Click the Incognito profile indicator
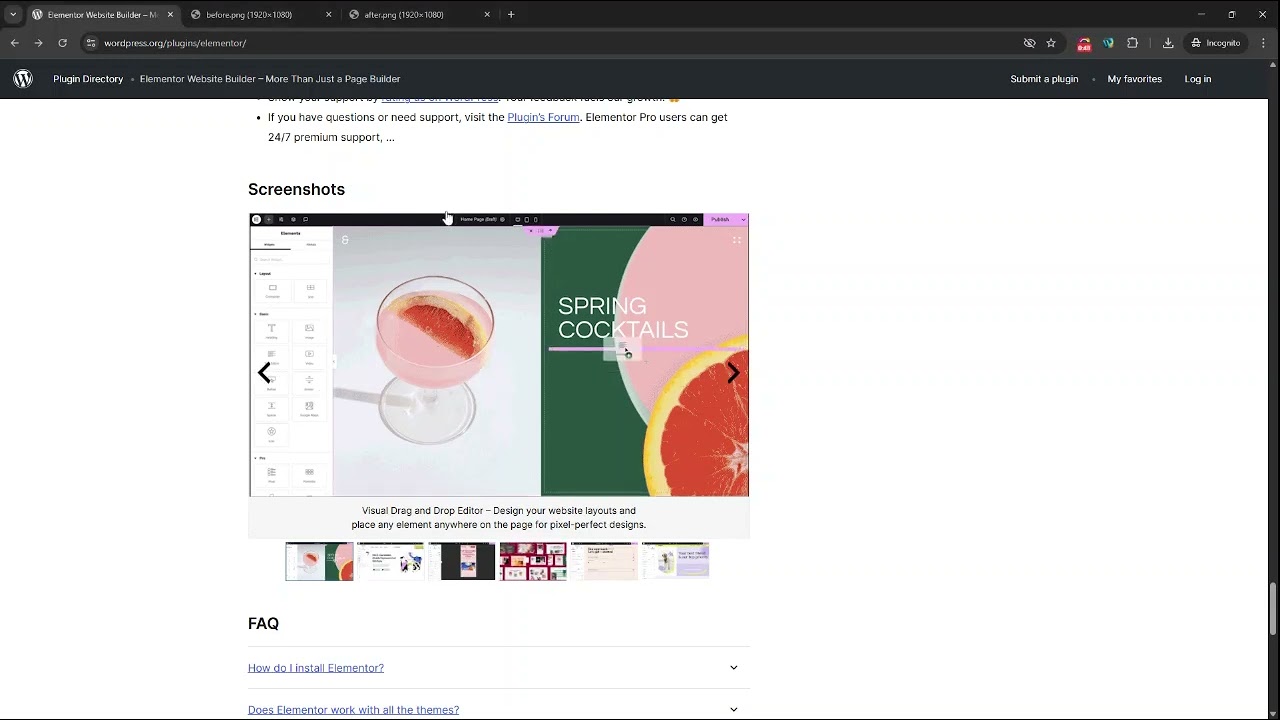 click(1216, 43)
